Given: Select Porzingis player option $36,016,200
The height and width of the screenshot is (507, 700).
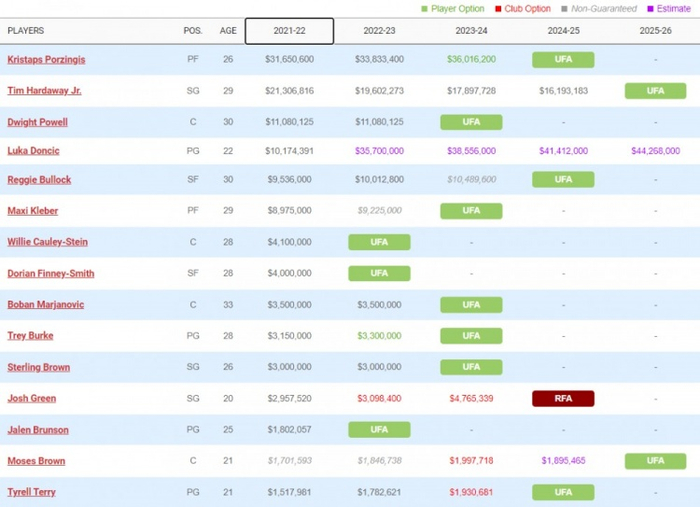Looking at the screenshot, I should 471,59.
